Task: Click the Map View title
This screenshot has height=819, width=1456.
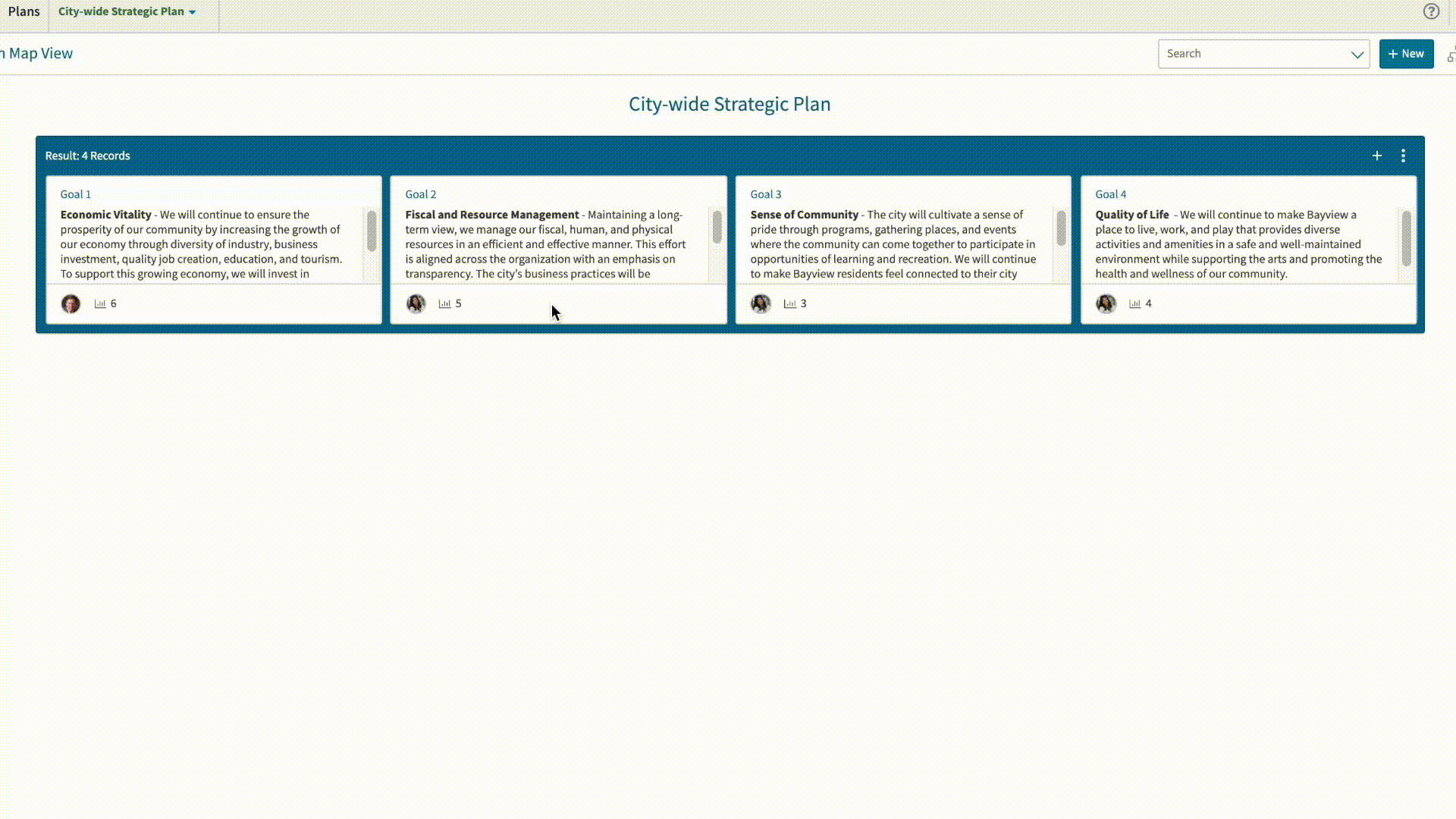Action: point(36,53)
